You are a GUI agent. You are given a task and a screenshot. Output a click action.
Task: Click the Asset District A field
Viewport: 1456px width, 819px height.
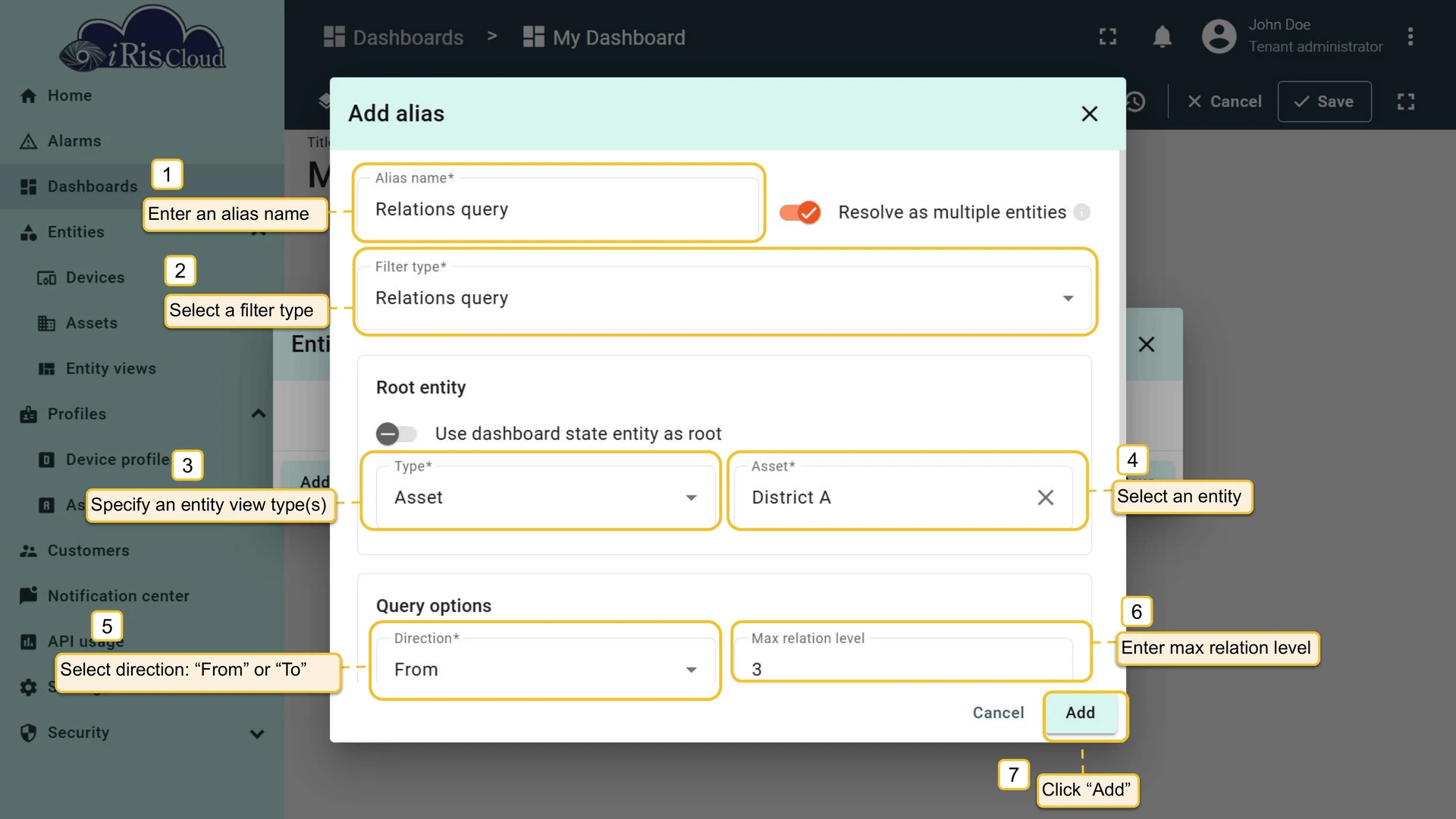pos(902,497)
